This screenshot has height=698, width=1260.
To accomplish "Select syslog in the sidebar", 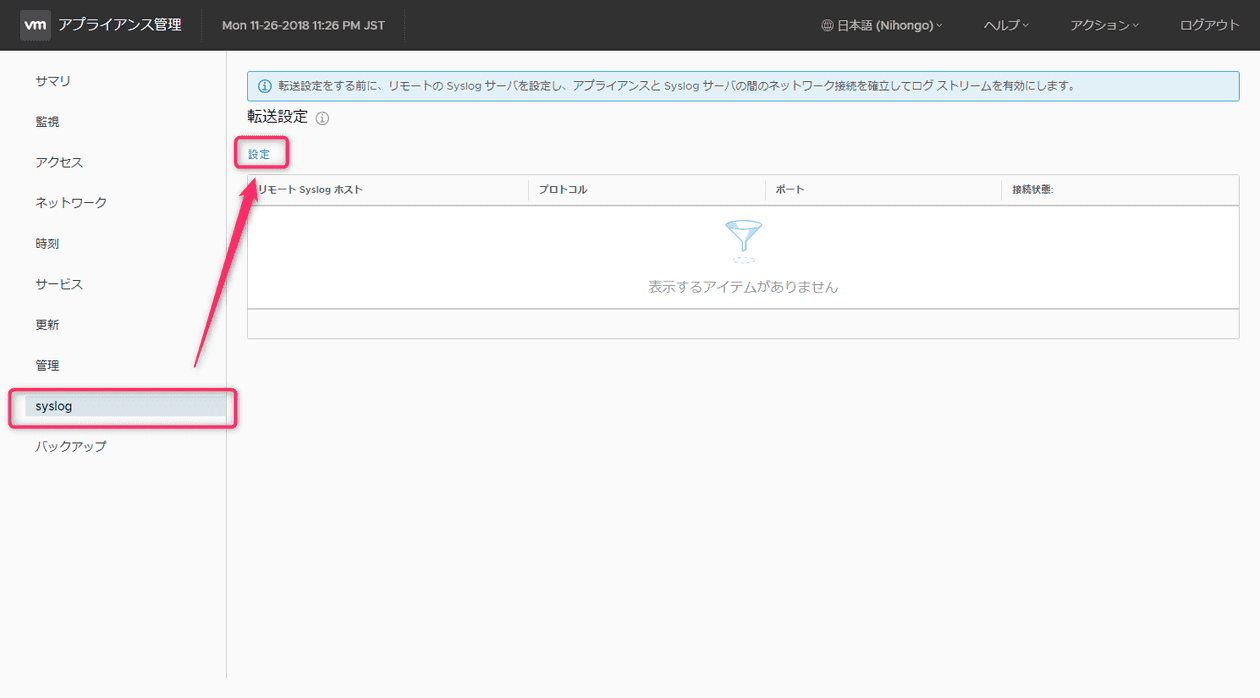I will click(53, 406).
